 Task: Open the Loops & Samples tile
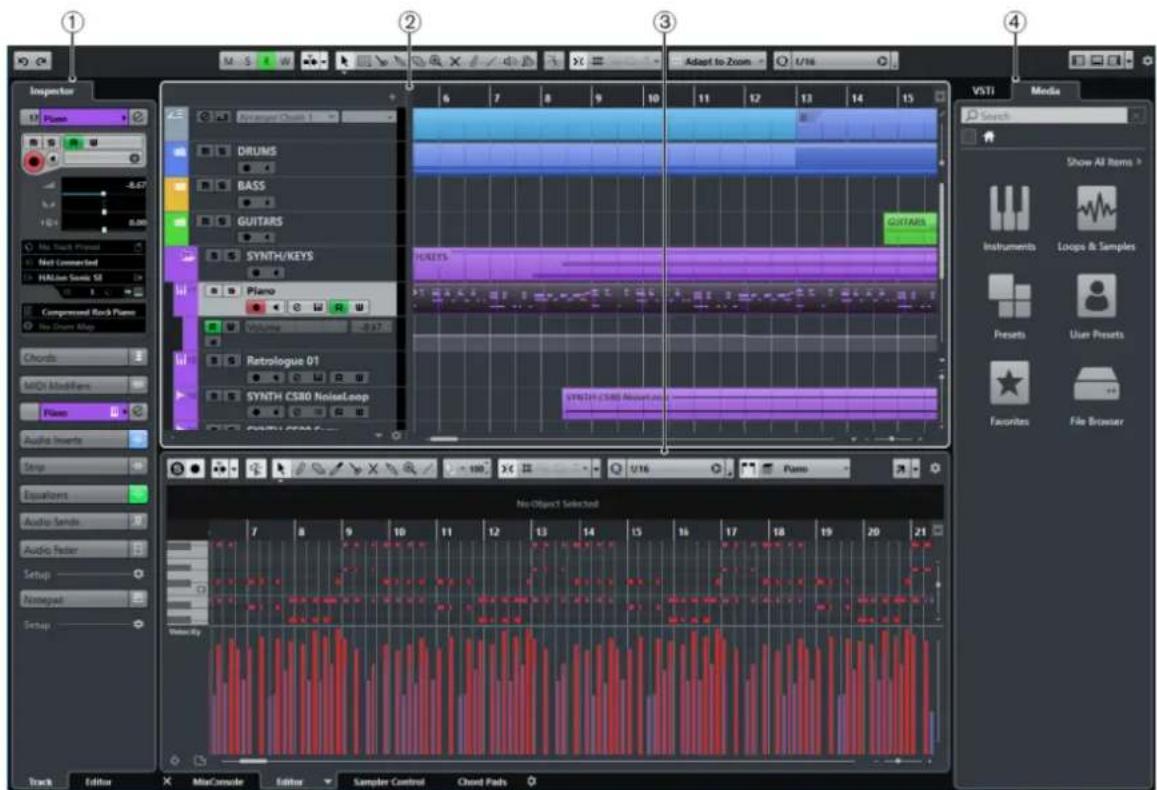click(1096, 218)
